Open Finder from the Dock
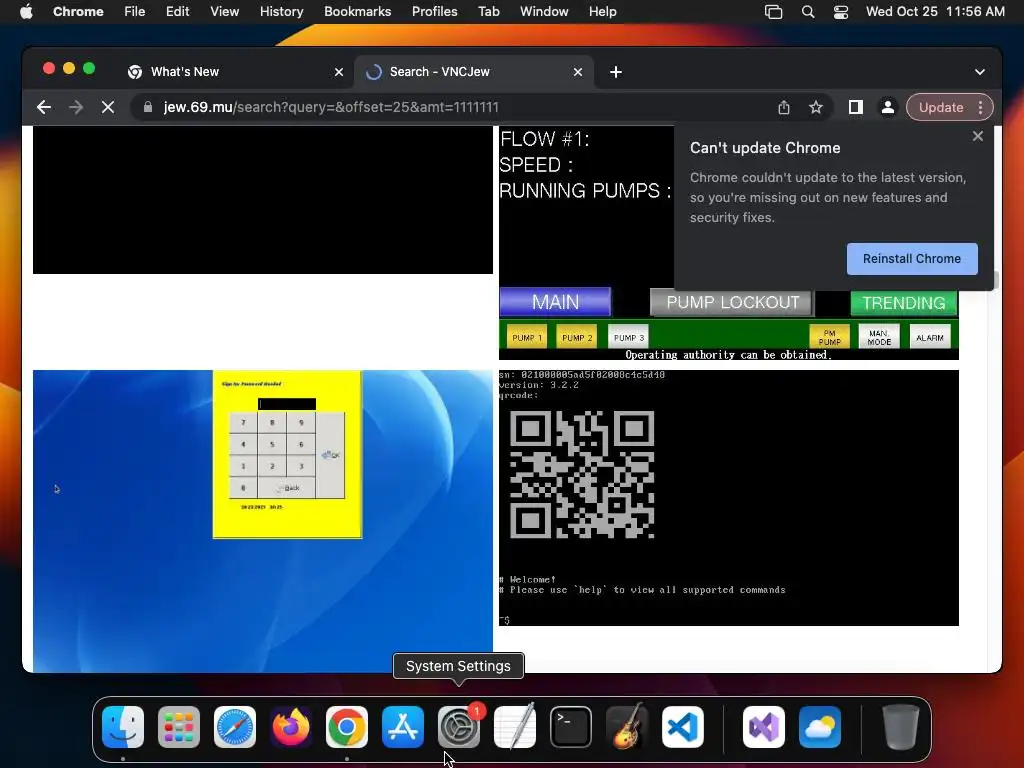Image resolution: width=1024 pixels, height=768 pixels. tap(123, 727)
